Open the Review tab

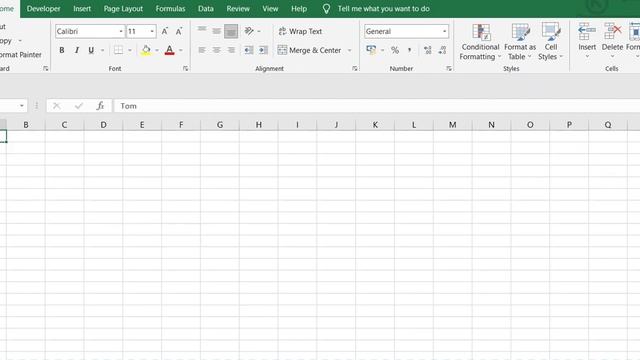click(238, 9)
